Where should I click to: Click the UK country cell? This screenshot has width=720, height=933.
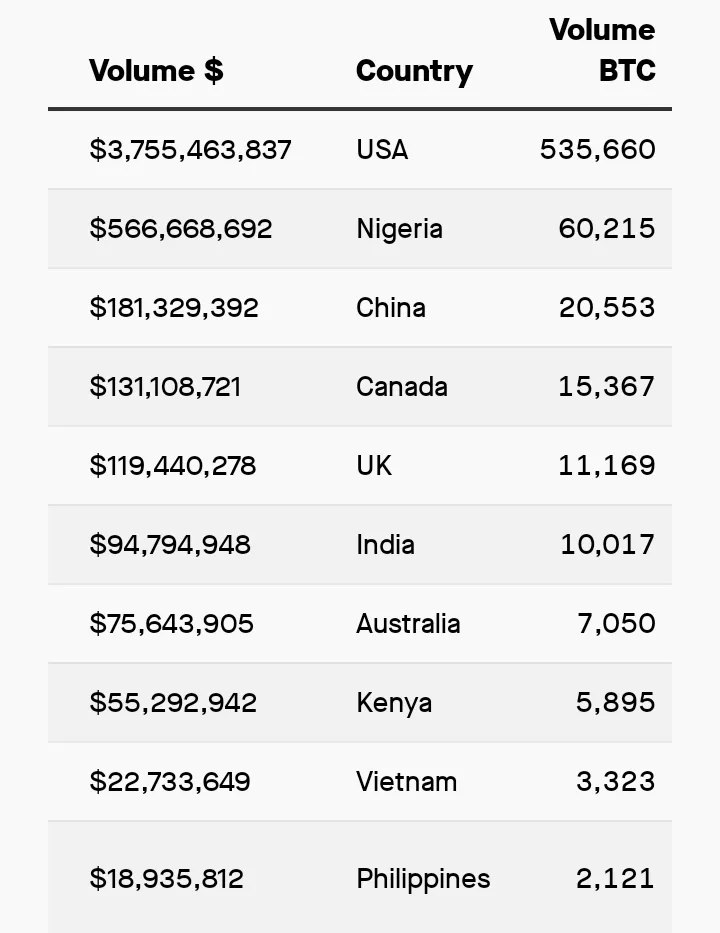click(374, 466)
